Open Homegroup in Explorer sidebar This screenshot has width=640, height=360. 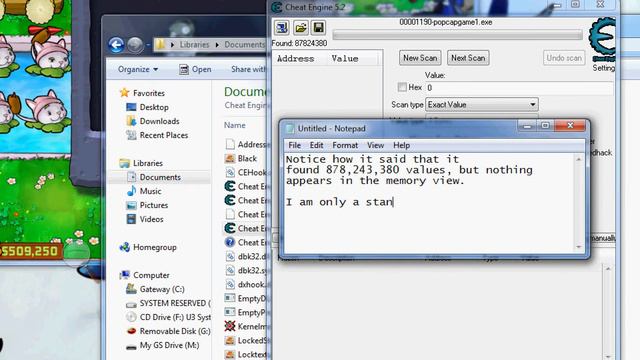[x=155, y=247]
